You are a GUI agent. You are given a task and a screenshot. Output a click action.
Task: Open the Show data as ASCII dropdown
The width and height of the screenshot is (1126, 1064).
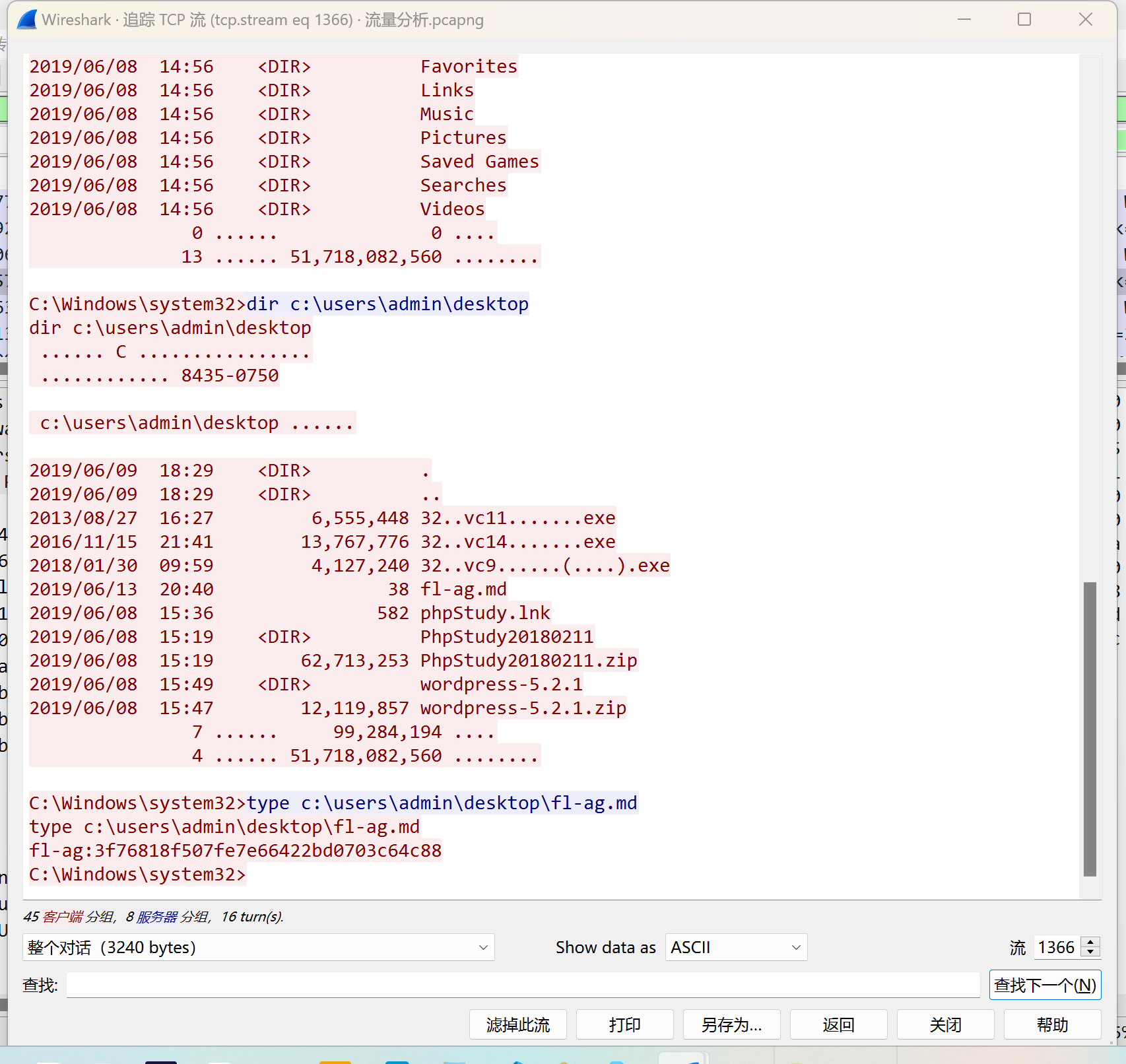coord(736,947)
